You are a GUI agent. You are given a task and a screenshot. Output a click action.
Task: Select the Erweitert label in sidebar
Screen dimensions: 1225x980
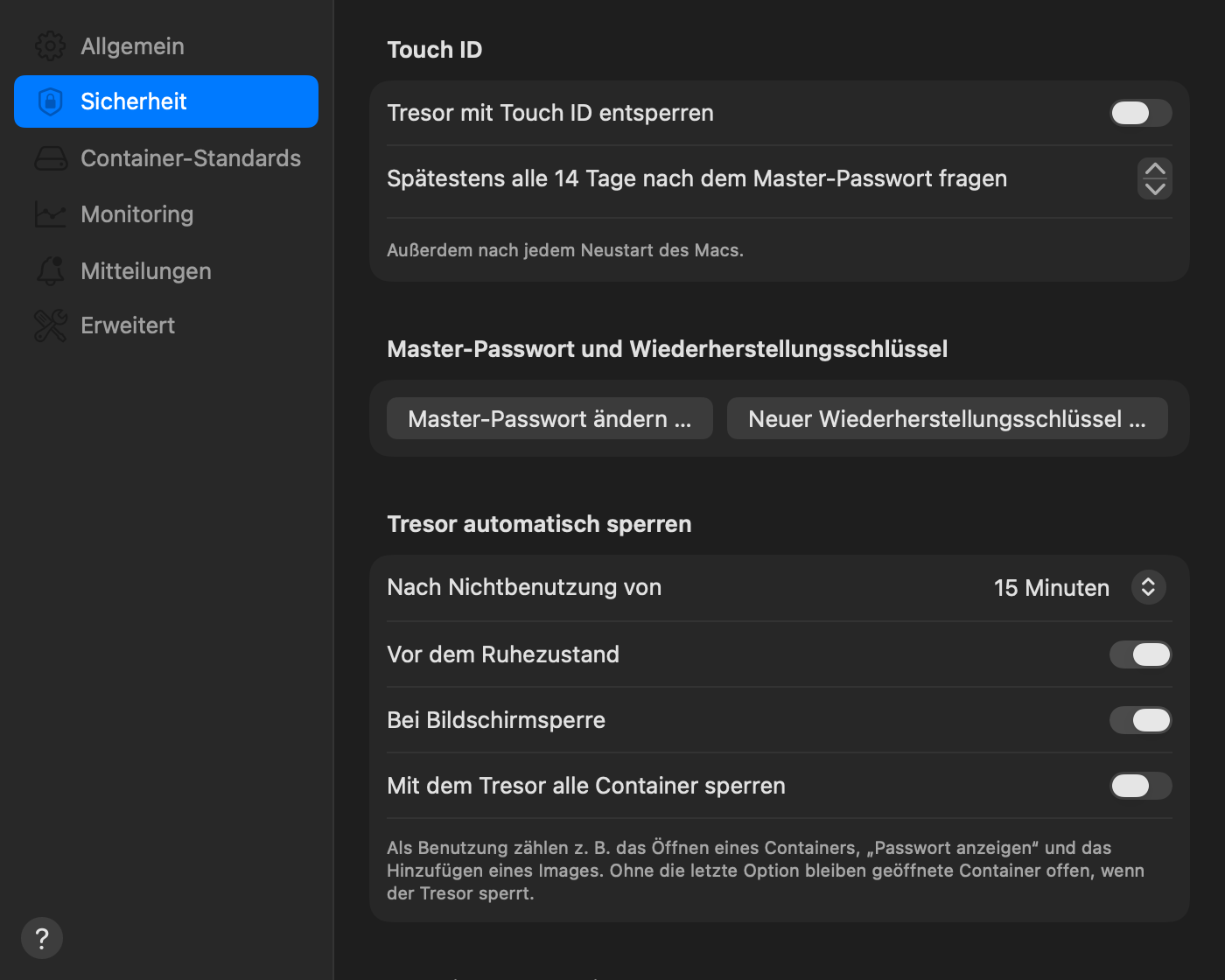point(128,325)
